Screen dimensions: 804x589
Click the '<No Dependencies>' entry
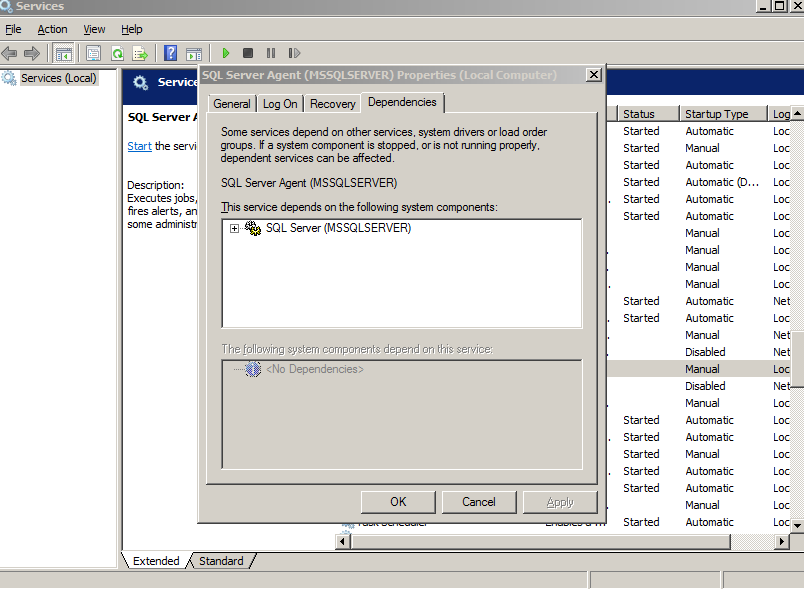(x=315, y=369)
